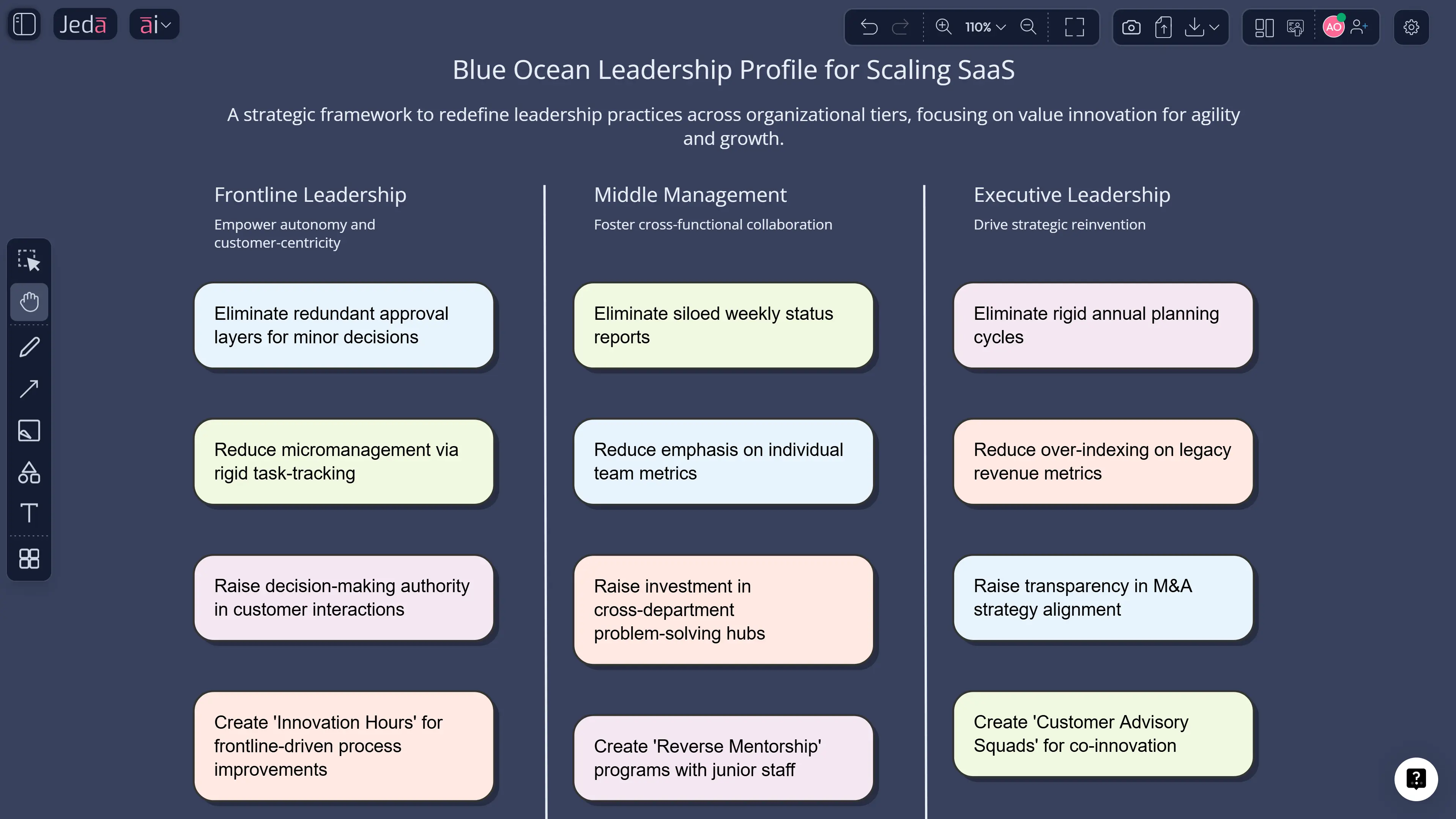Open the 110% zoom level dropdown
Image resolution: width=1456 pixels, height=819 pixels.
coord(983,27)
